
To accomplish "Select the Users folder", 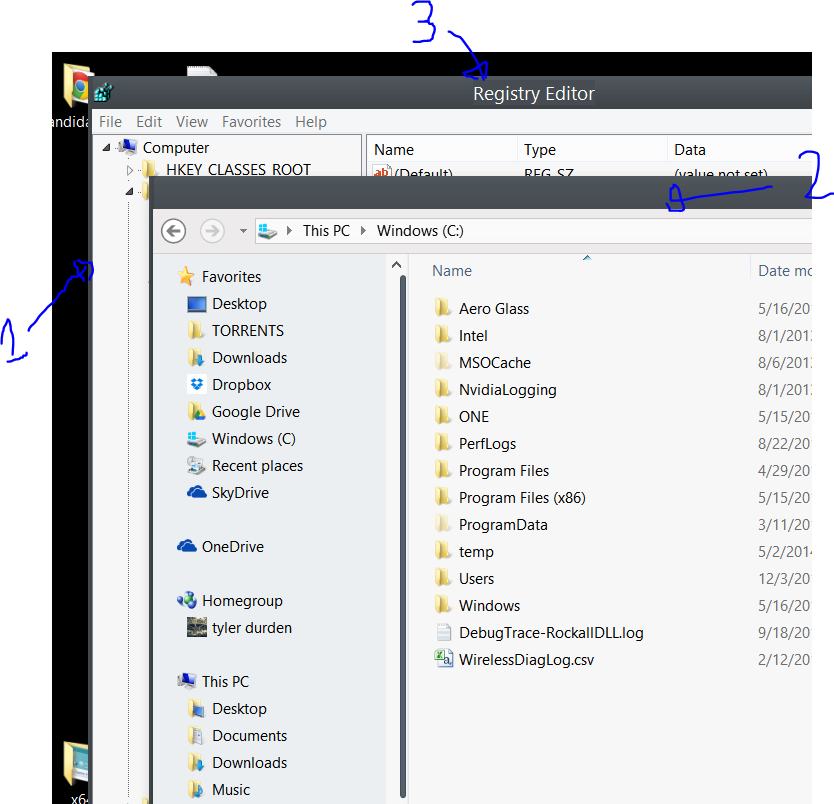I will pyautogui.click(x=476, y=579).
